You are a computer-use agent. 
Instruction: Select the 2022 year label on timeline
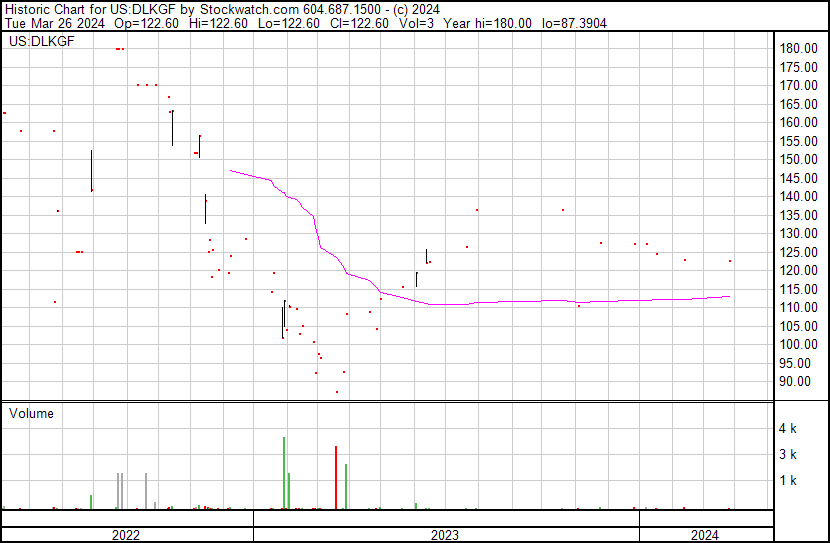pyautogui.click(x=126, y=535)
